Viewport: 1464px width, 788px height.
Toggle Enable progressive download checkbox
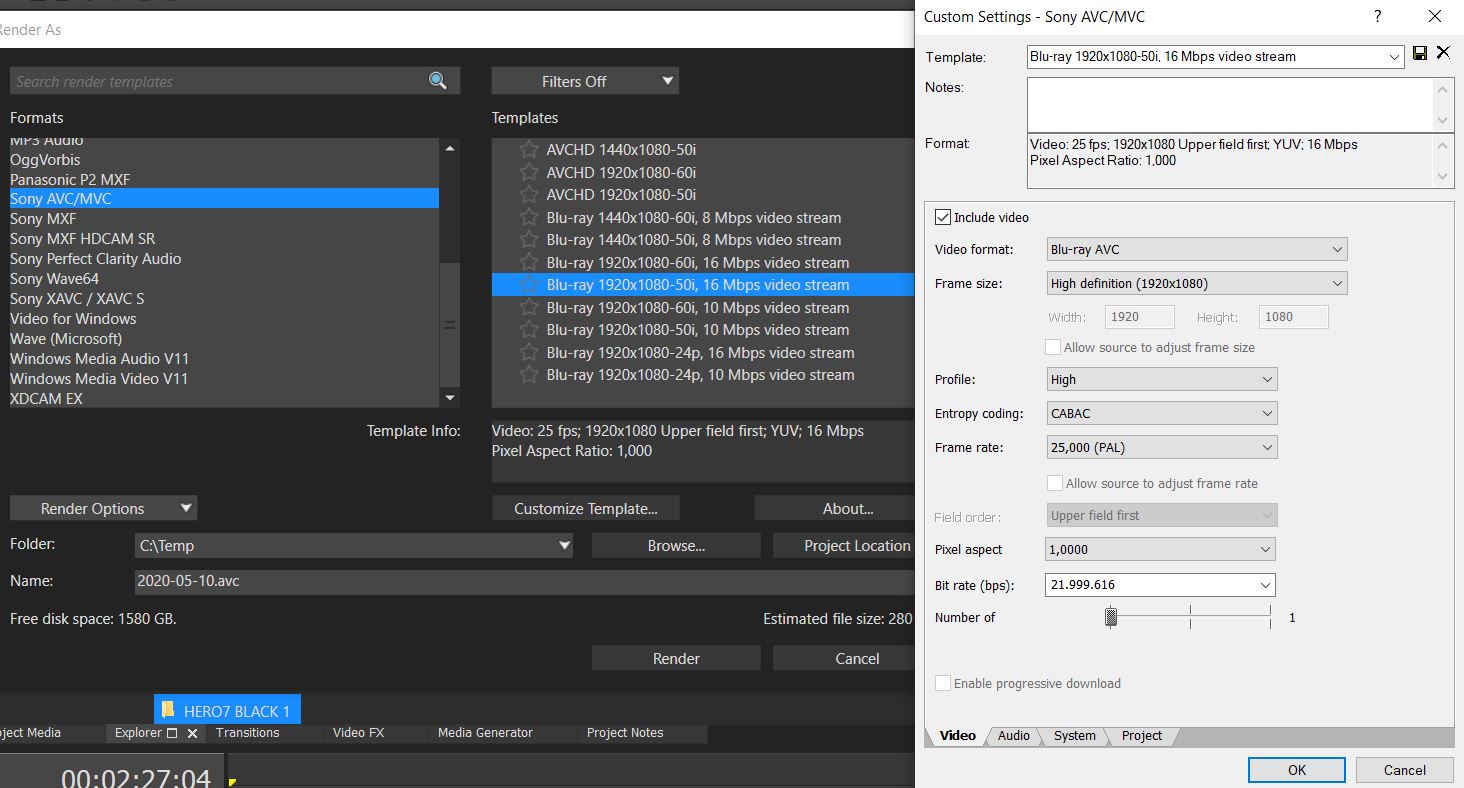942,683
